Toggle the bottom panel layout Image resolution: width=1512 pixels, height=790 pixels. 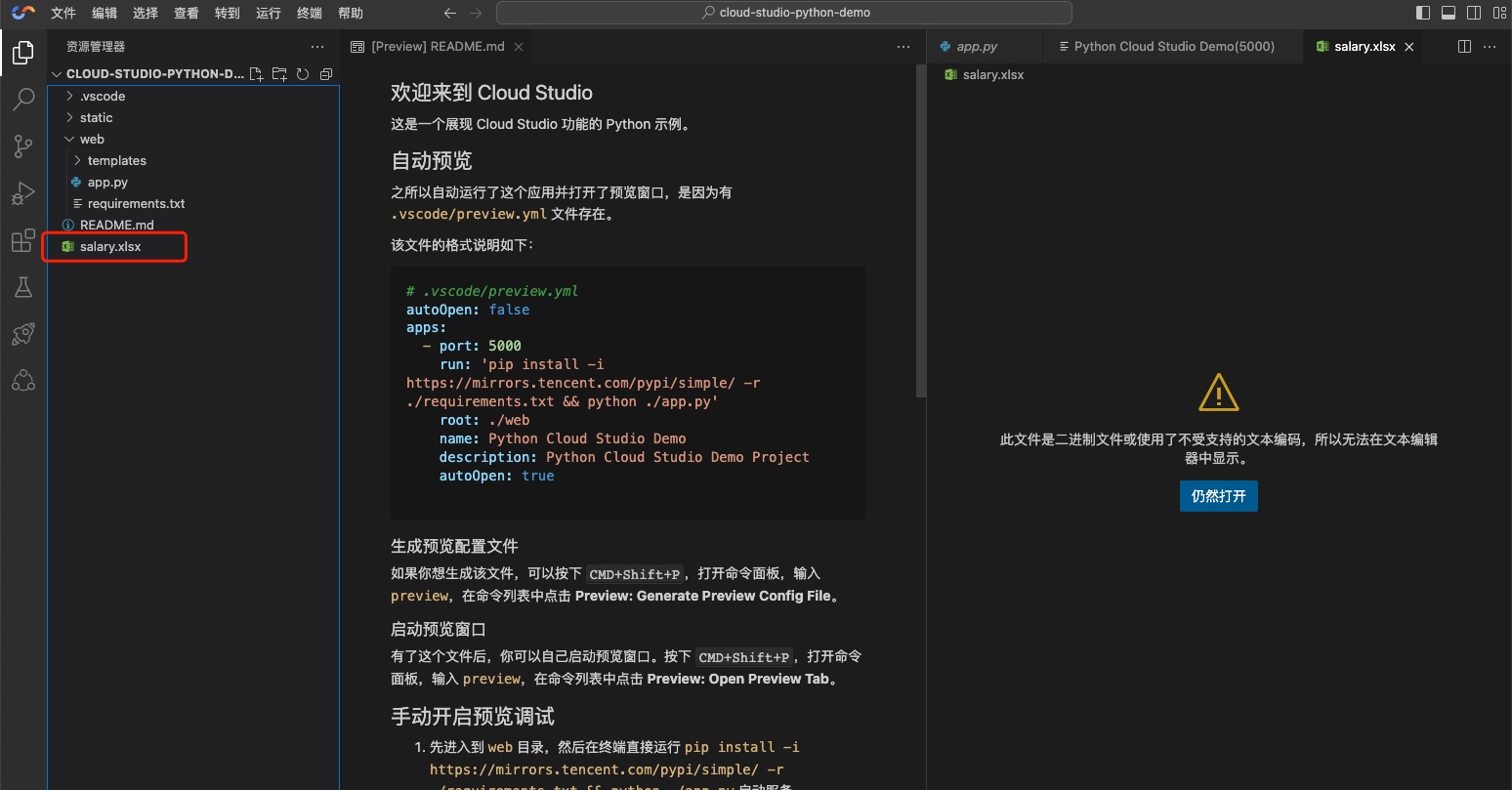pyautogui.click(x=1449, y=13)
